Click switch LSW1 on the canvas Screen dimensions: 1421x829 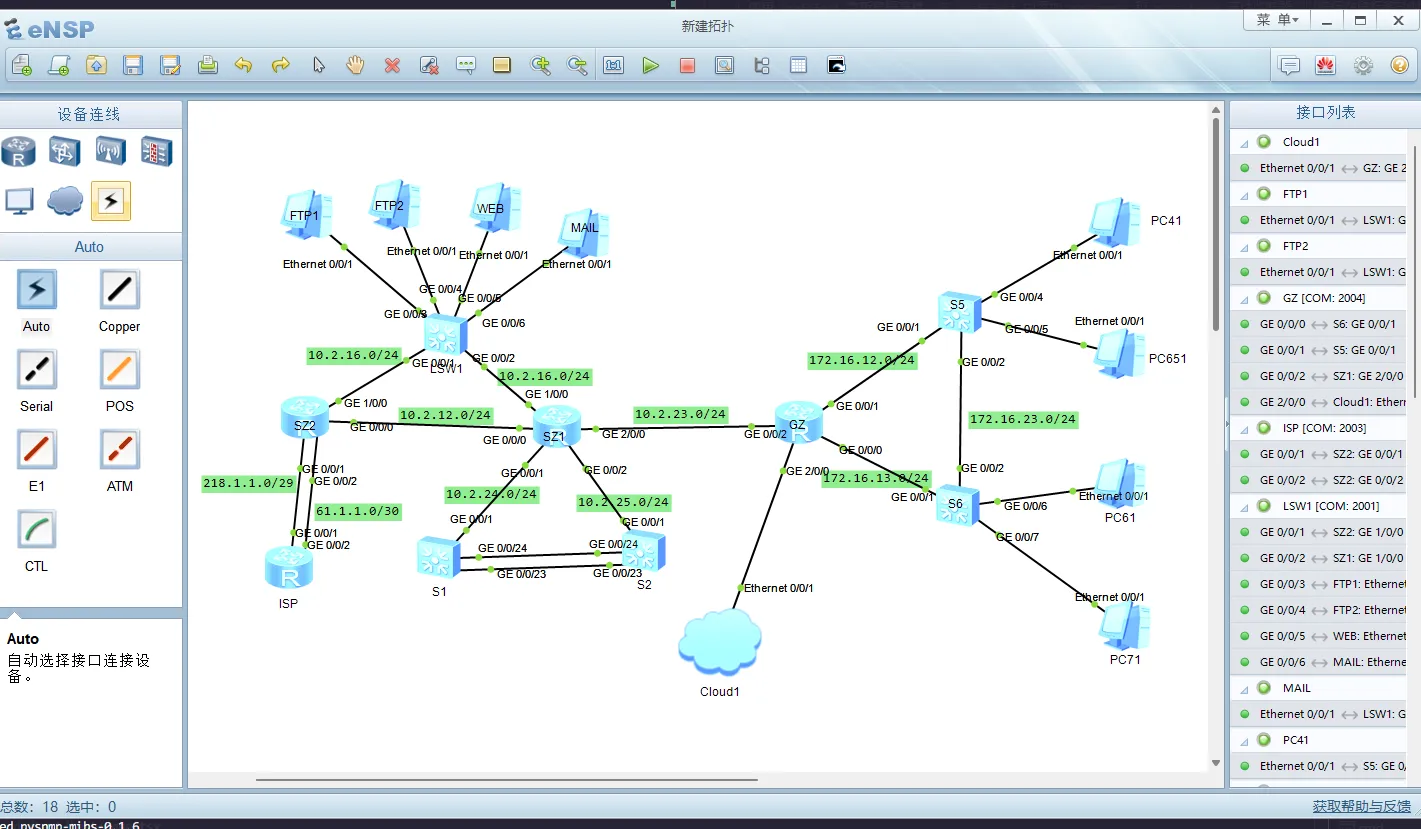tap(445, 335)
